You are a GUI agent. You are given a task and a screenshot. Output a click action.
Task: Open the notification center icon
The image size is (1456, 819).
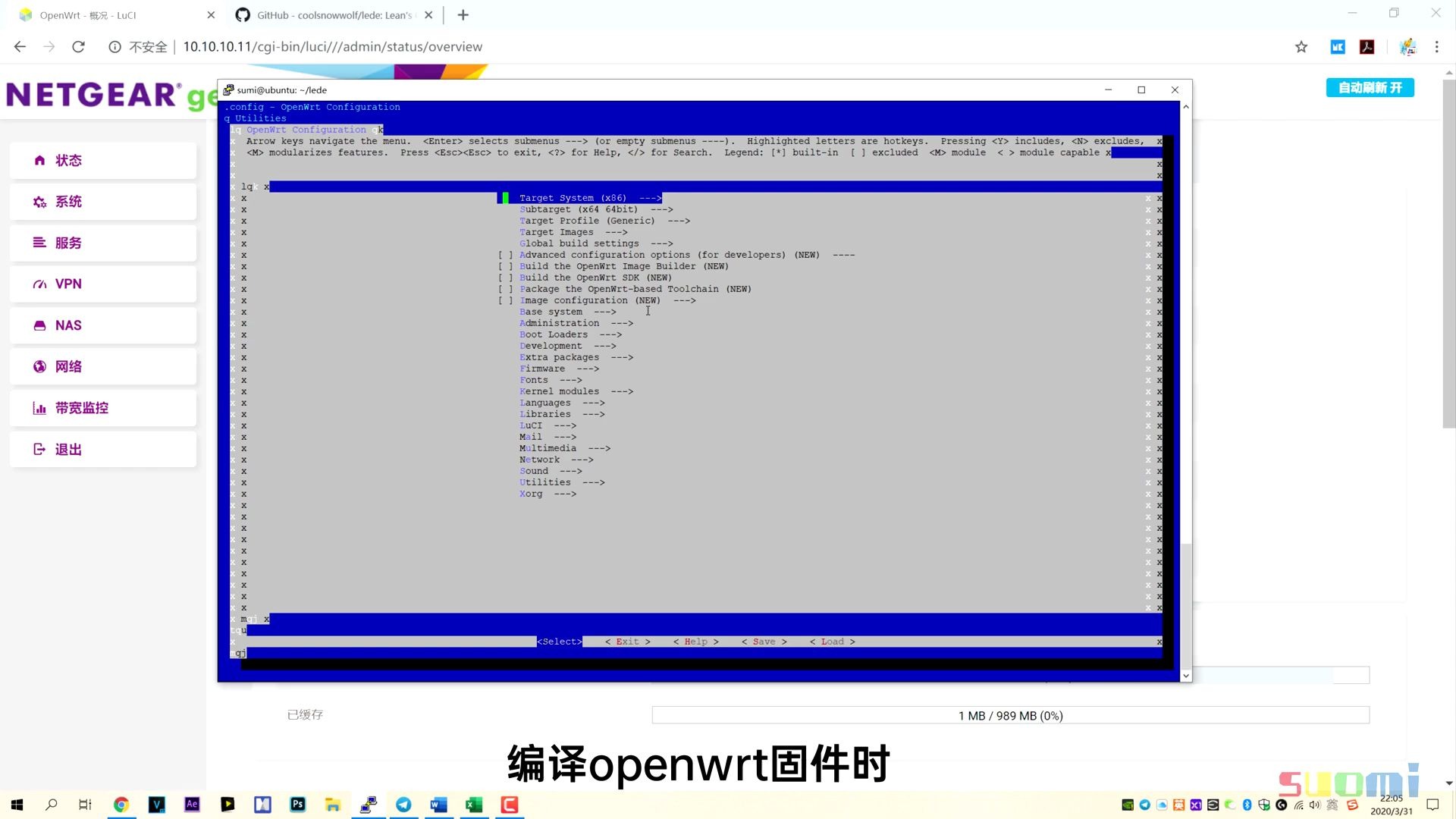[1432, 805]
